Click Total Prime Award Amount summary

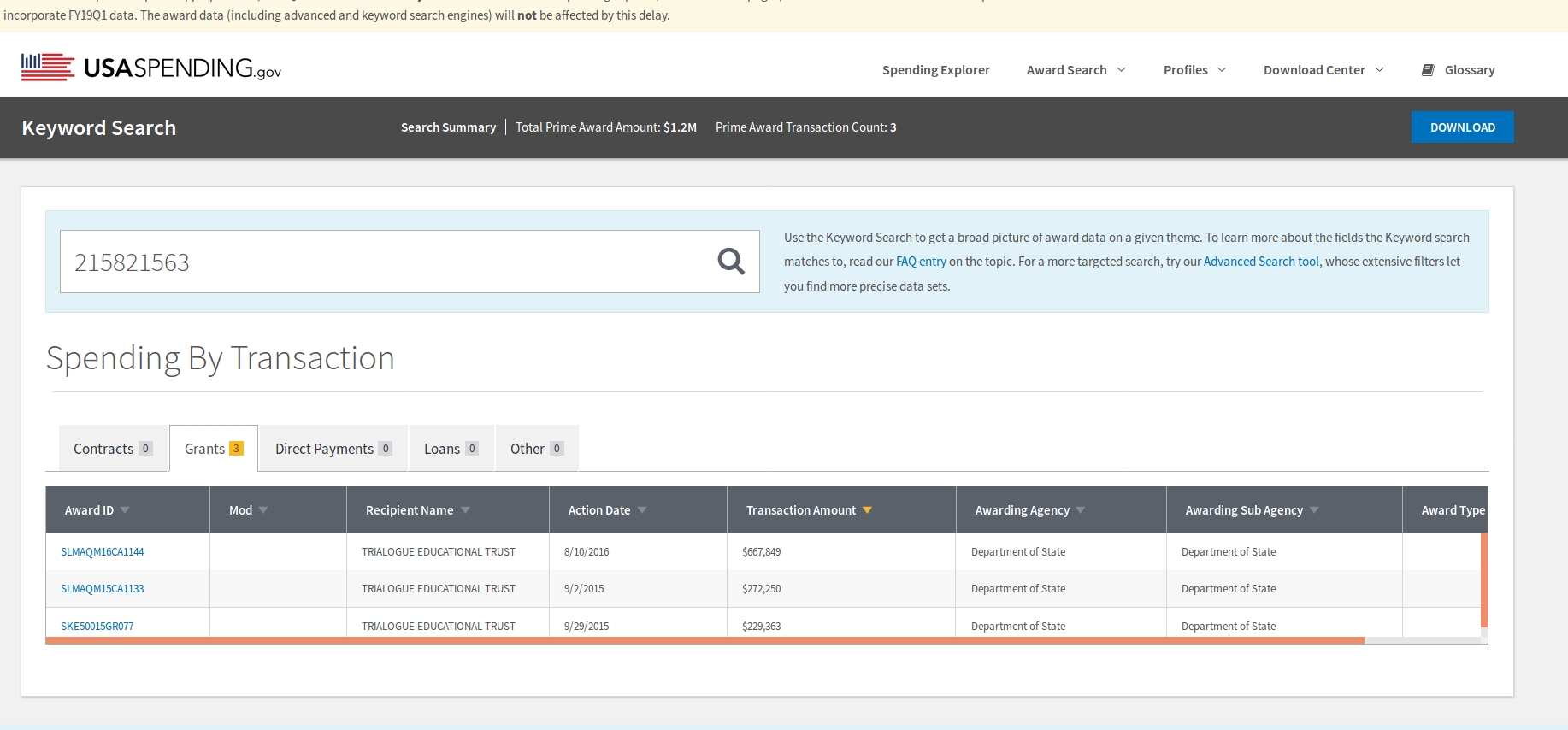click(605, 127)
